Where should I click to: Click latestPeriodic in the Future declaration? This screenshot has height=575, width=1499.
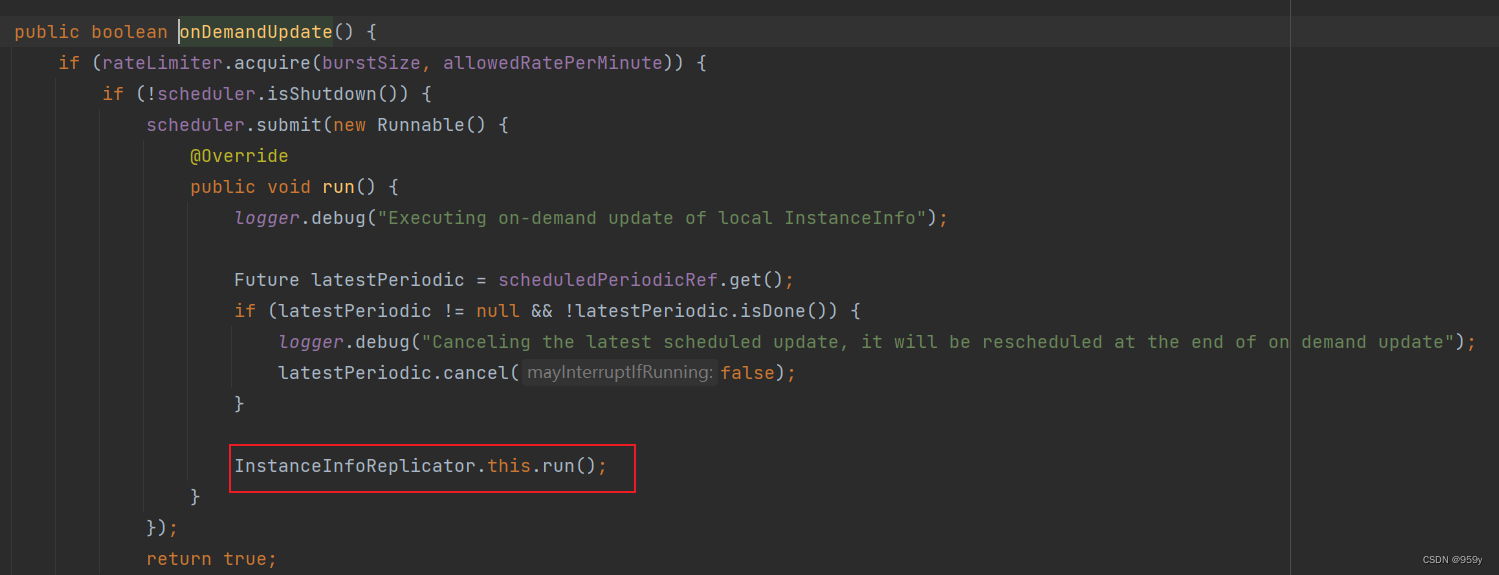click(388, 280)
